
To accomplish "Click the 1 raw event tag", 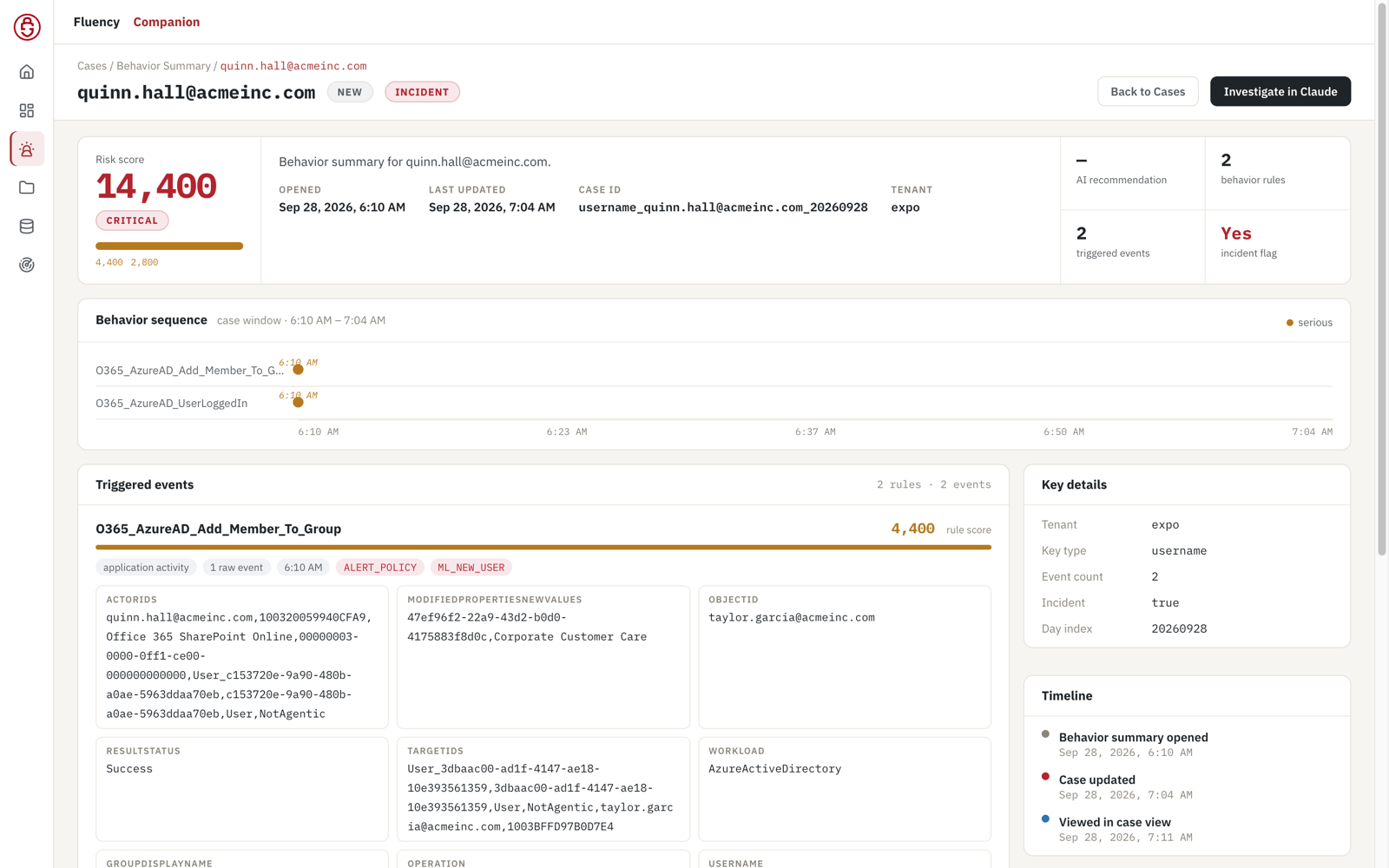I will pyautogui.click(x=236, y=568).
